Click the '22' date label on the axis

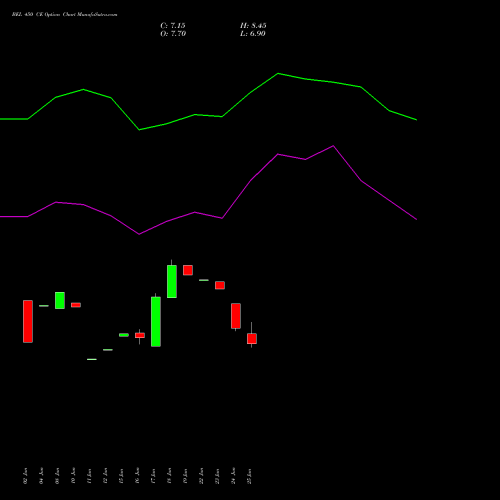click(201, 476)
